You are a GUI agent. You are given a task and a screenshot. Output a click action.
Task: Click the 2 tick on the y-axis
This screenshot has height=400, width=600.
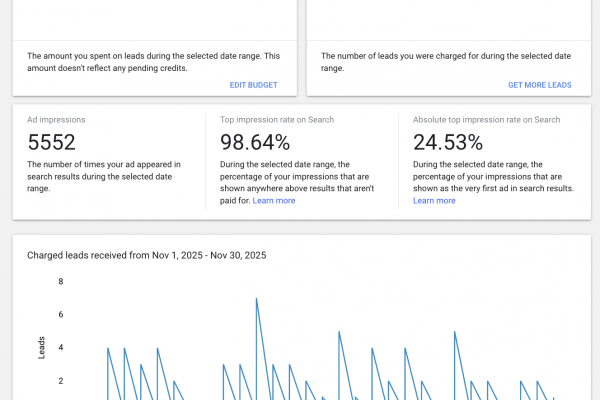[x=60, y=381]
